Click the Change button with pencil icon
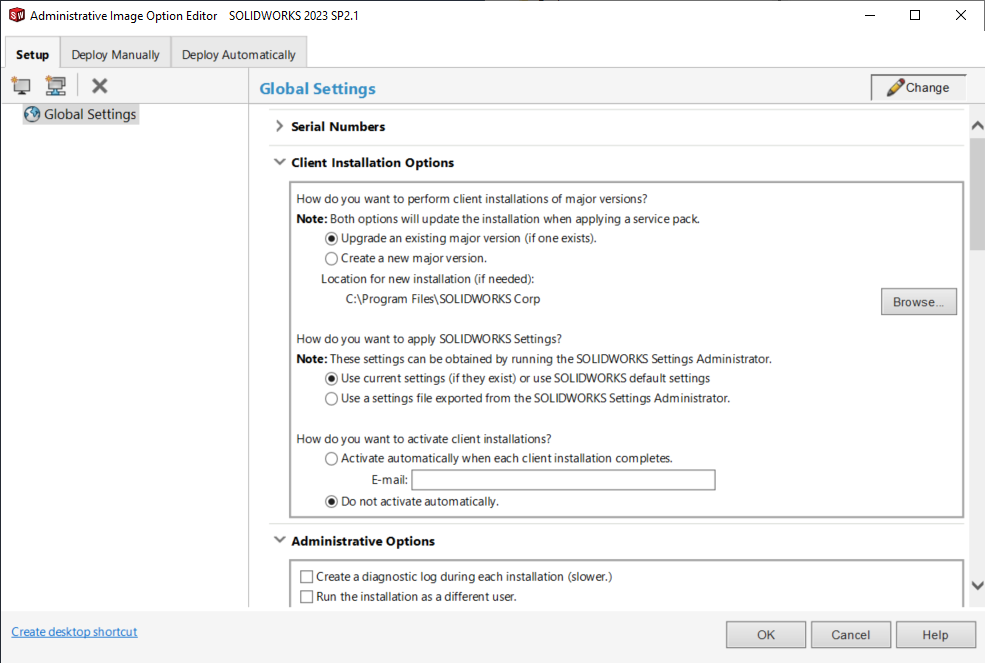985x663 pixels. click(x=918, y=88)
